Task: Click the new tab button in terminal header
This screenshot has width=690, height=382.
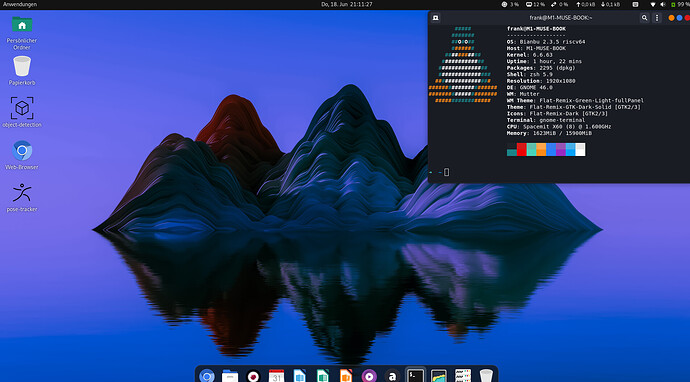Action: [x=436, y=18]
